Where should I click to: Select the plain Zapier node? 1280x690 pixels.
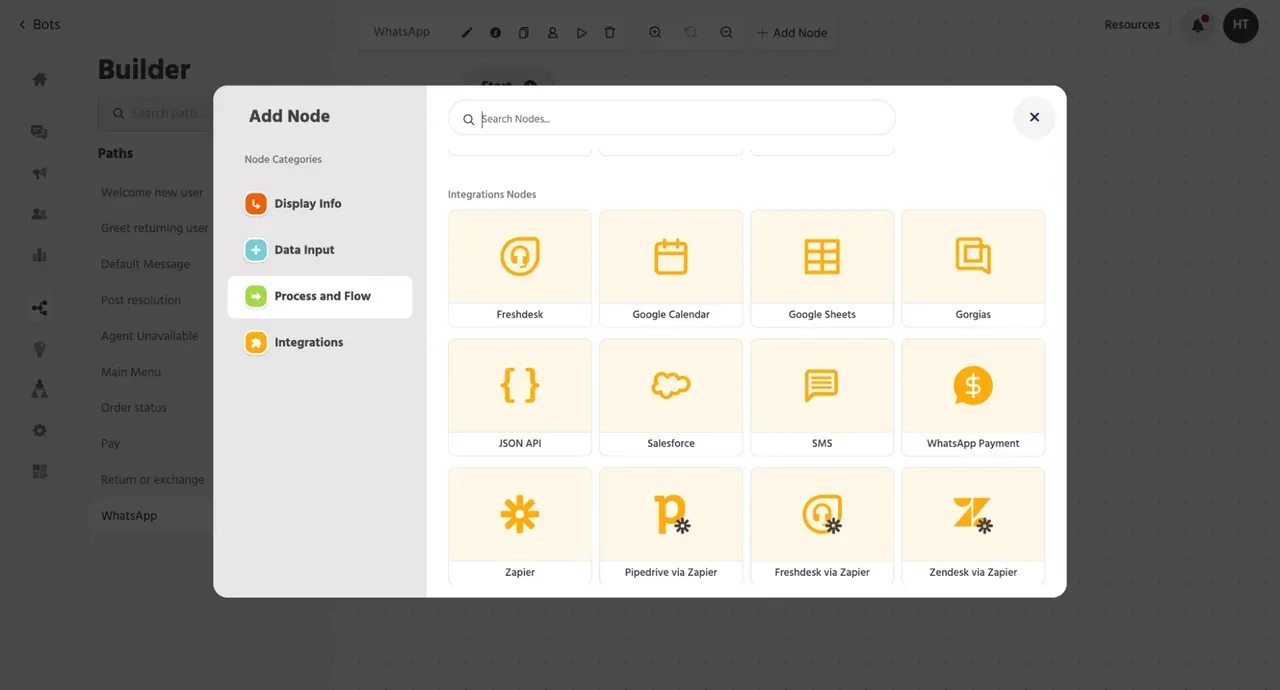520,526
